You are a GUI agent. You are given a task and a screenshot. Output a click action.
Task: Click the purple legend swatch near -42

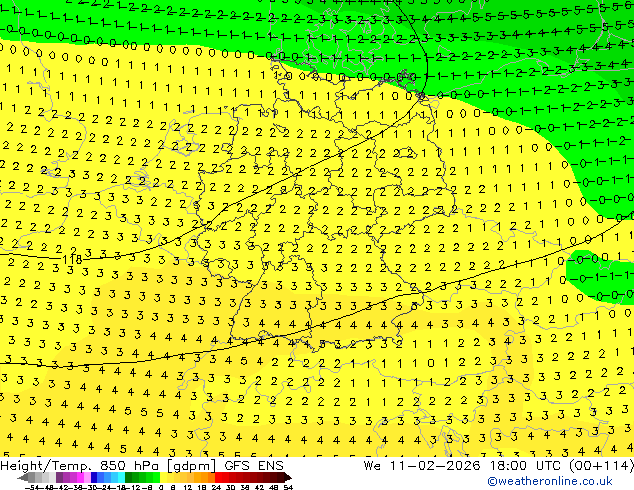pos(59,477)
